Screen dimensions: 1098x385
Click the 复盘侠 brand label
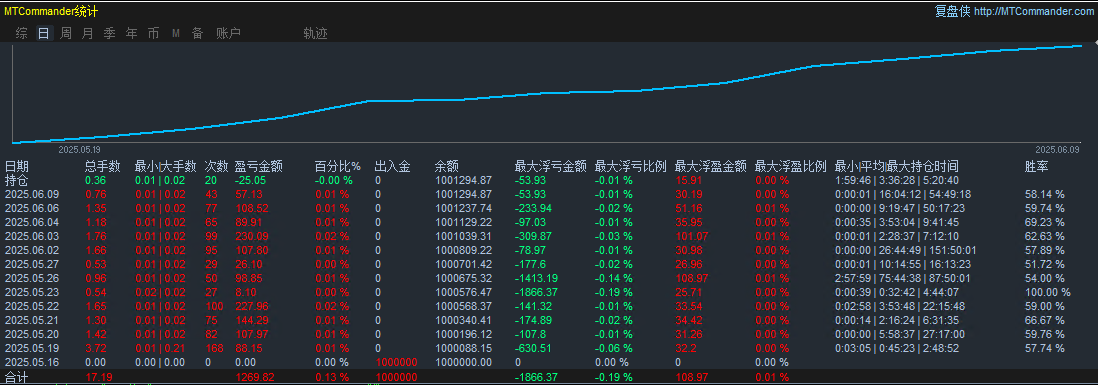(x=952, y=11)
